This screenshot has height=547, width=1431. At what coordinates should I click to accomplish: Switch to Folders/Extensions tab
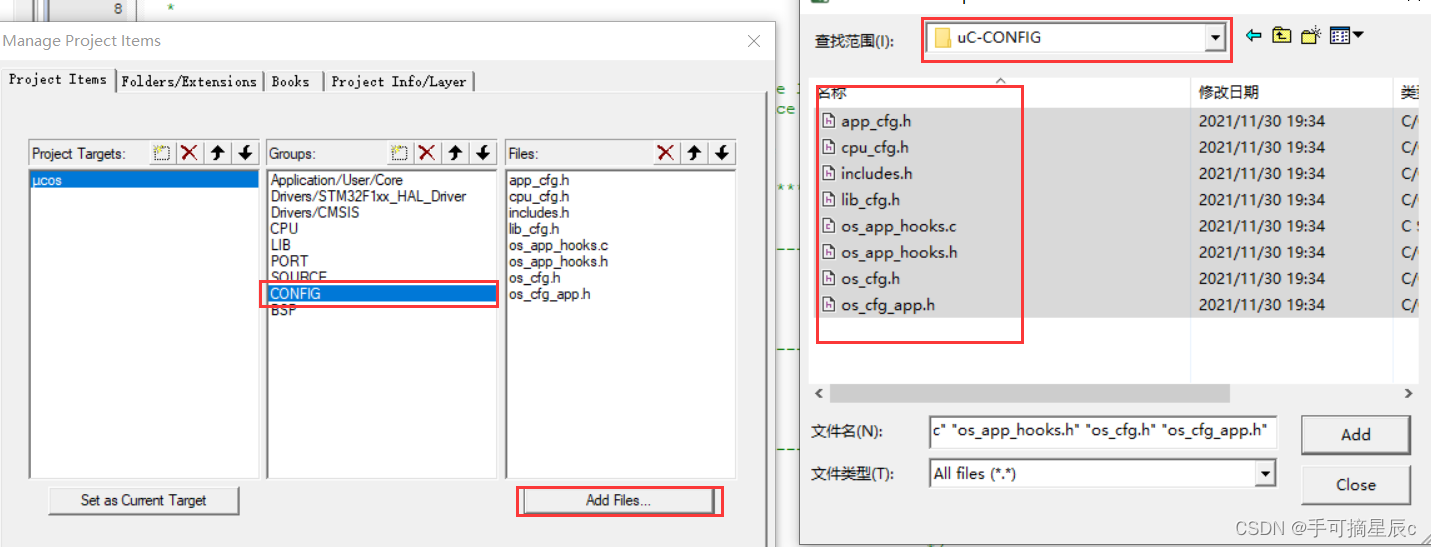(x=189, y=82)
